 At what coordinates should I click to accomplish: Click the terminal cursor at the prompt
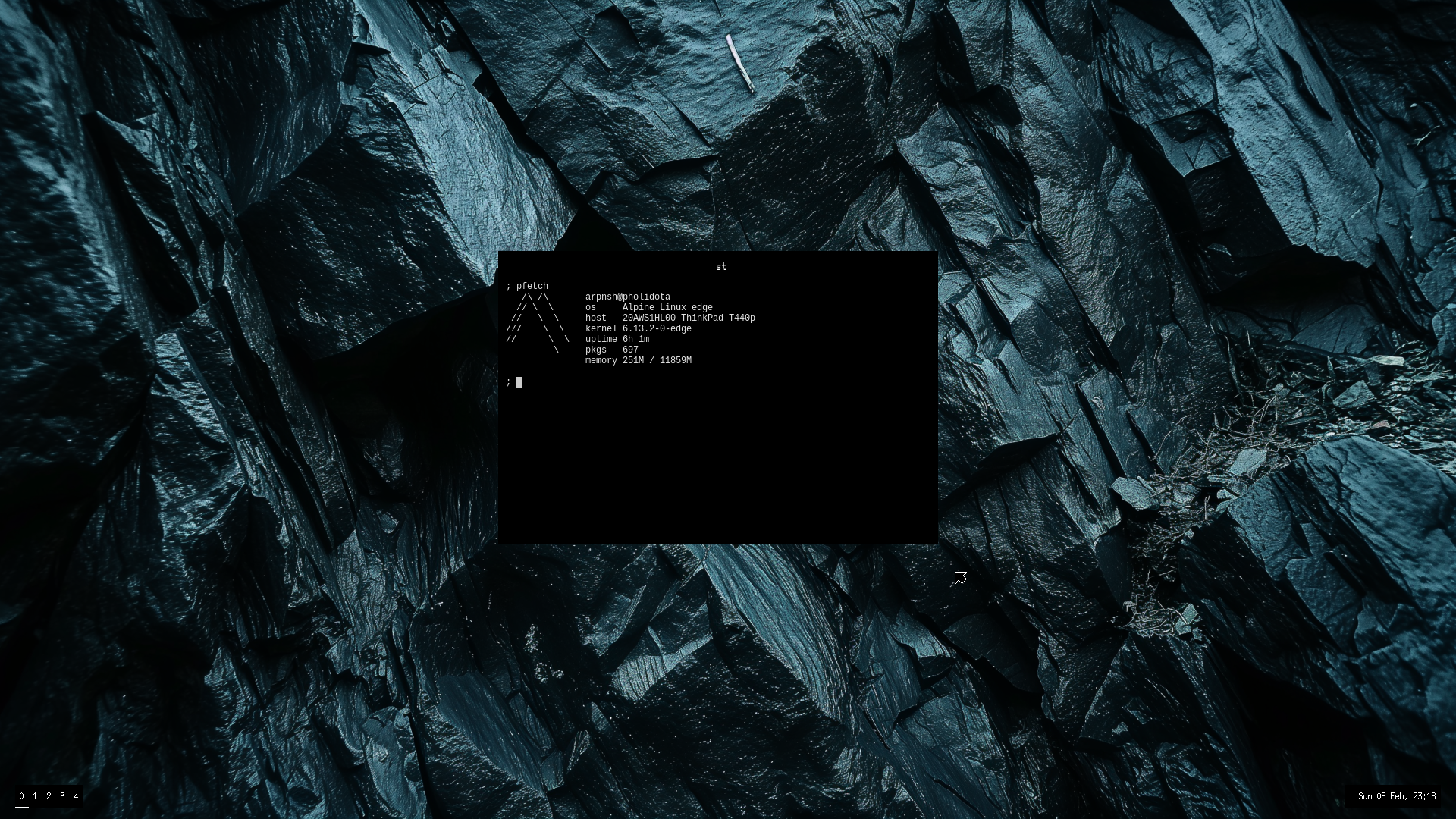pos(519,381)
